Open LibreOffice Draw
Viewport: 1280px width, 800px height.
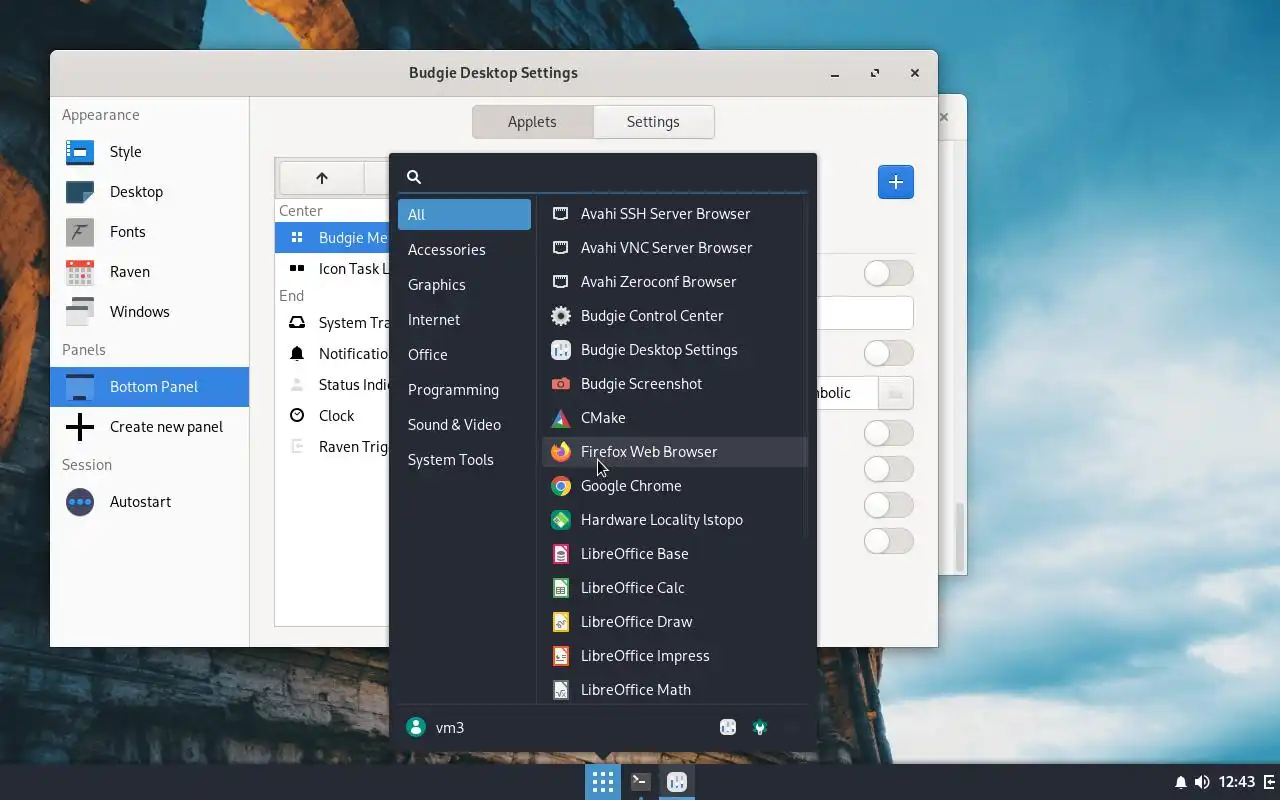pyautogui.click(x=674, y=622)
